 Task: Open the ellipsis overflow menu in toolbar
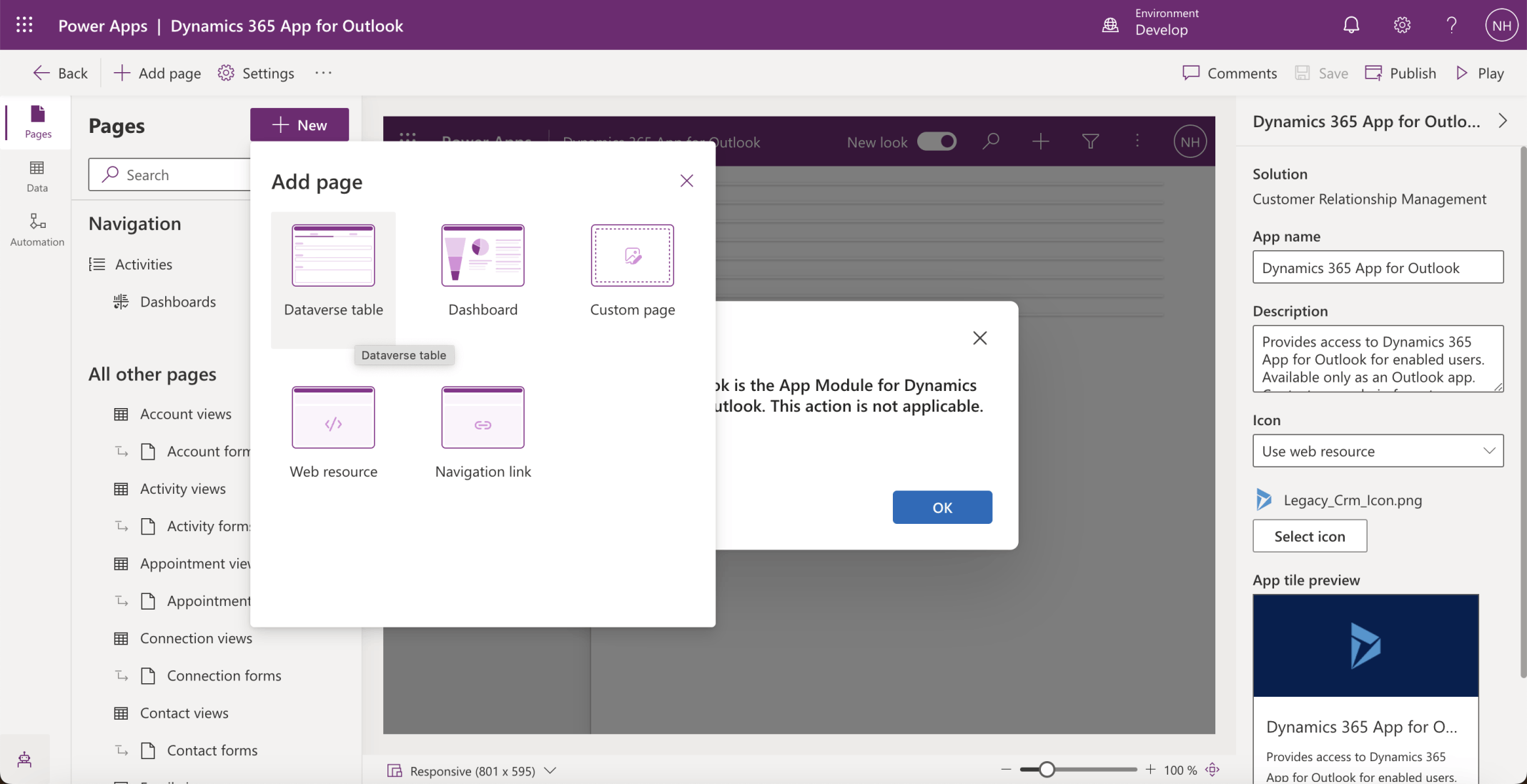click(x=323, y=73)
